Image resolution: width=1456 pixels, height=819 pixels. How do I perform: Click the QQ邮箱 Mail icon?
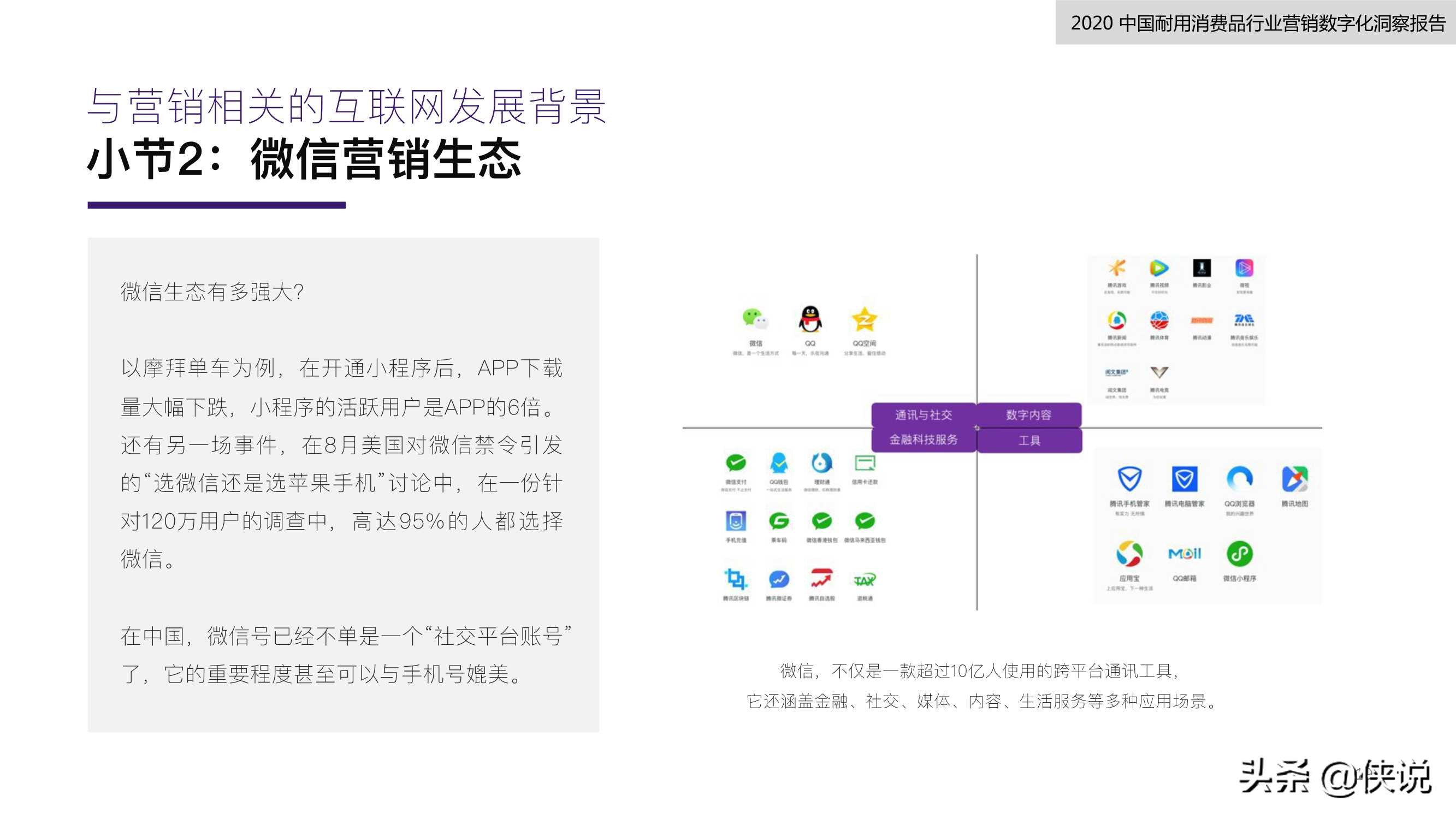[1185, 554]
